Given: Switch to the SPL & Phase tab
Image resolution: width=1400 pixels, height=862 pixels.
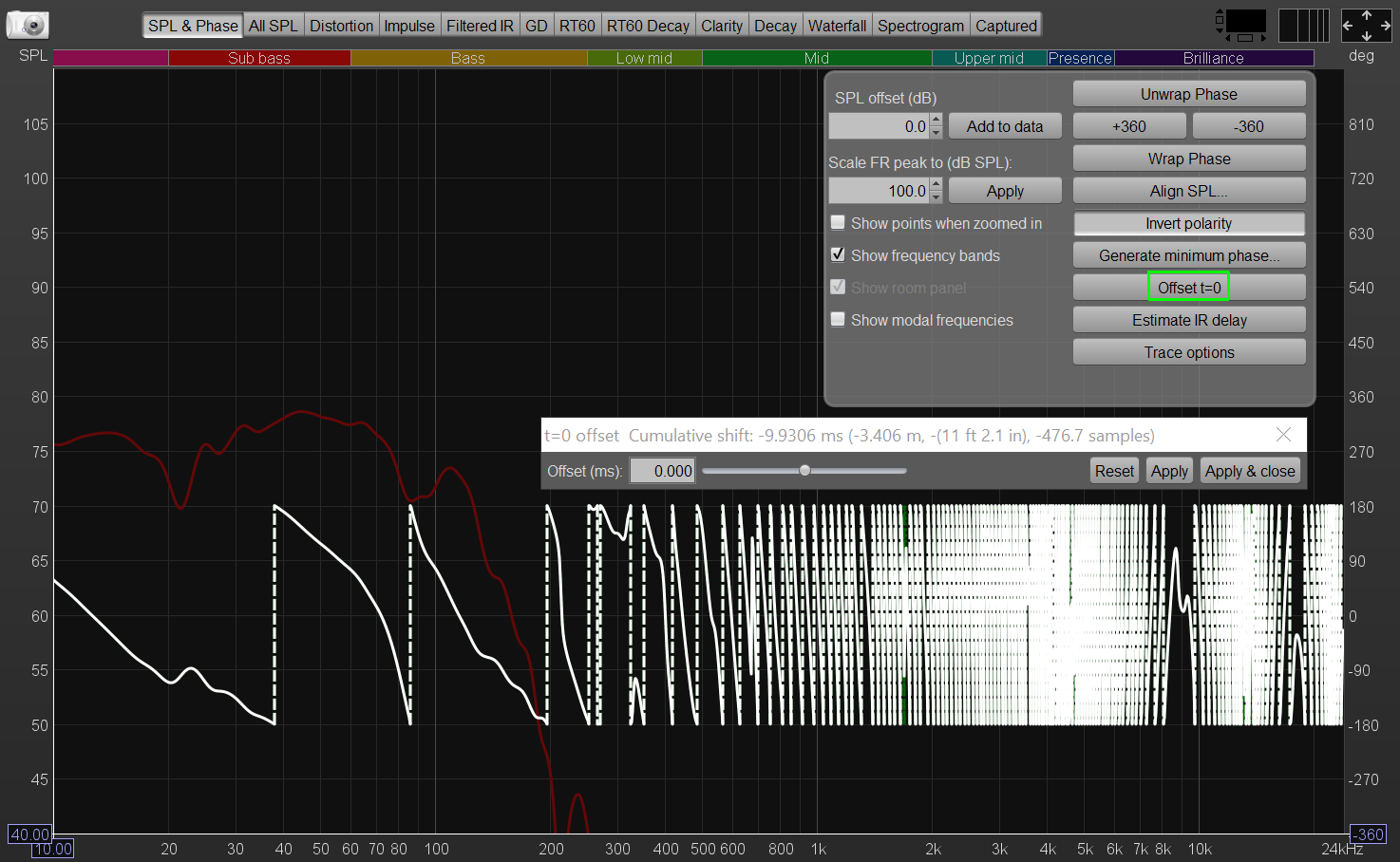Looking at the screenshot, I should (193, 26).
